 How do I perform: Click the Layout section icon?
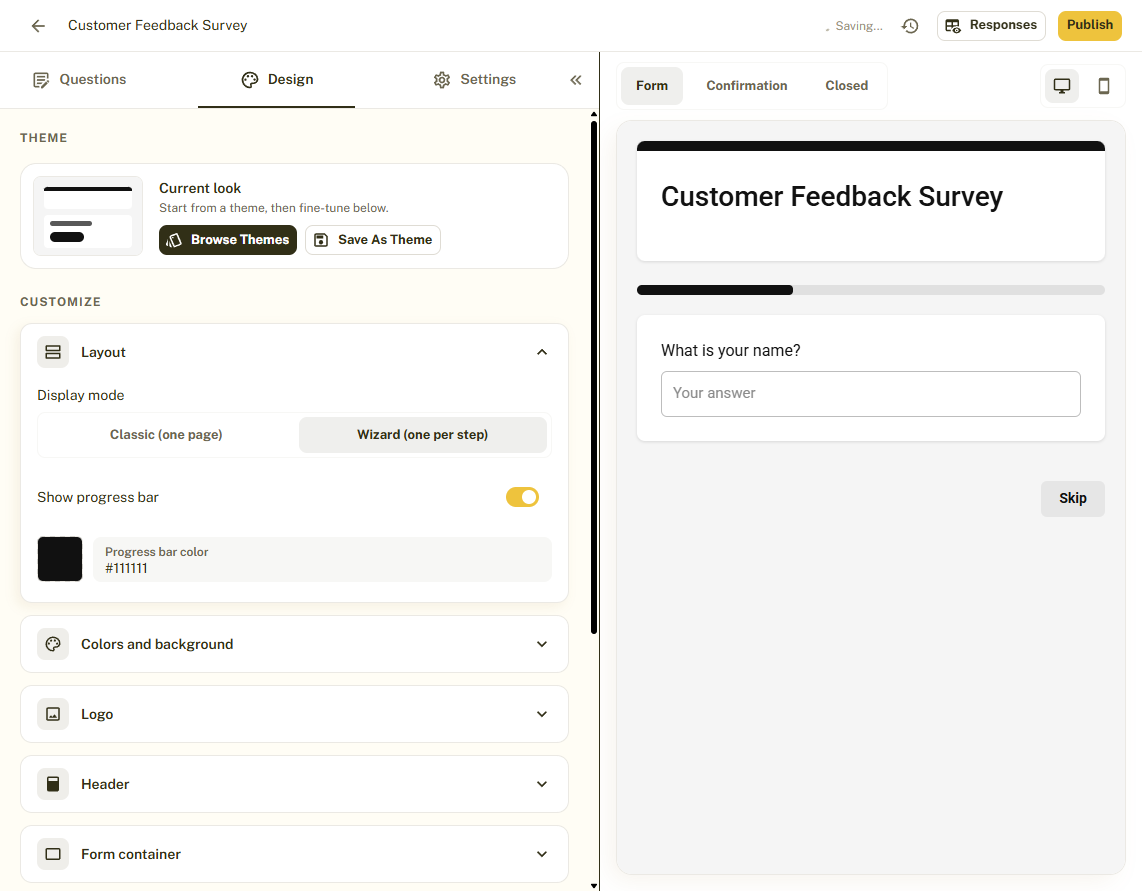53,352
